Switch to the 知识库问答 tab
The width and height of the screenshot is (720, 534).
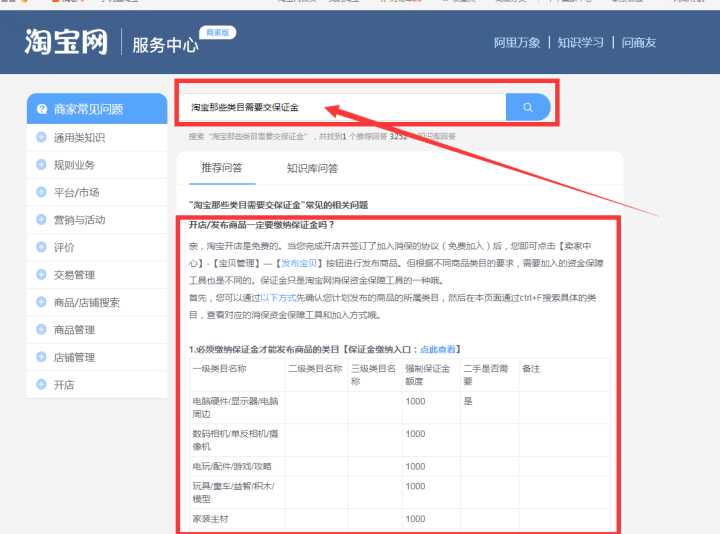tap(312, 168)
